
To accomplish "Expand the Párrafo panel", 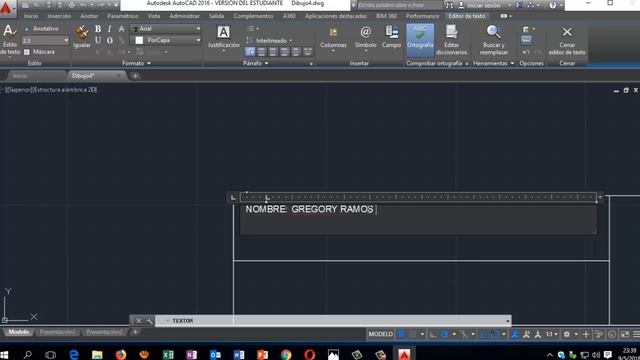I will click(x=256, y=63).
